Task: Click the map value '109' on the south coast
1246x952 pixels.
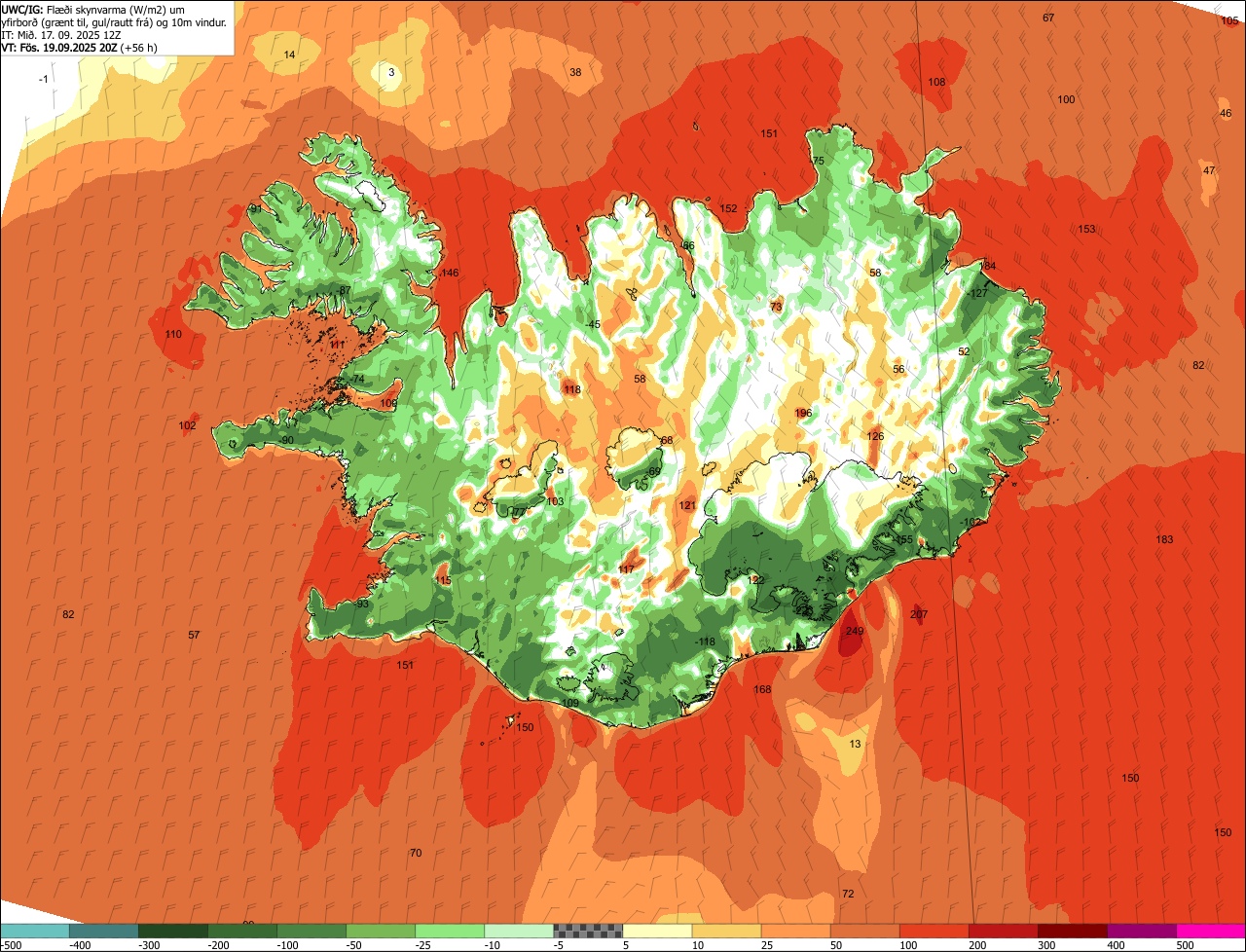Action: [x=569, y=703]
